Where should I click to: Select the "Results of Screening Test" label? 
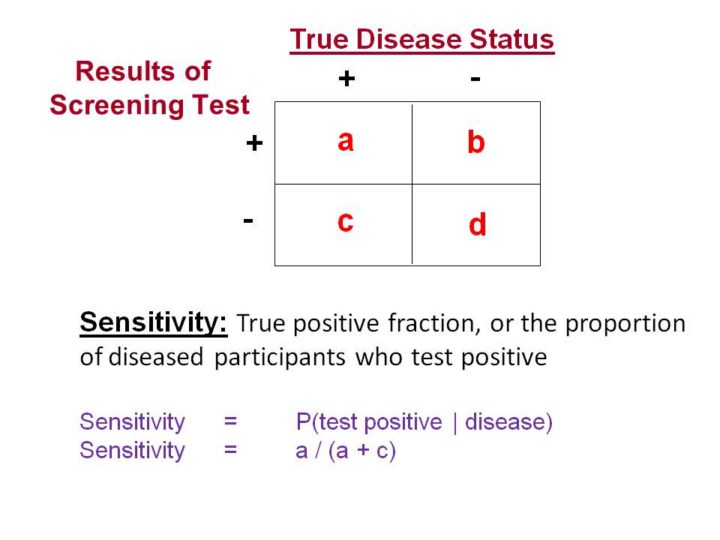[x=148, y=88]
